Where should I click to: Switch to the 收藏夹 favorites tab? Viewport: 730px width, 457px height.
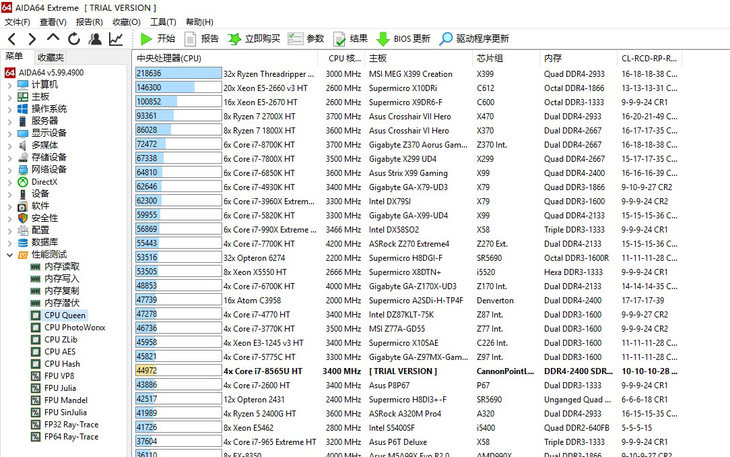pos(50,57)
